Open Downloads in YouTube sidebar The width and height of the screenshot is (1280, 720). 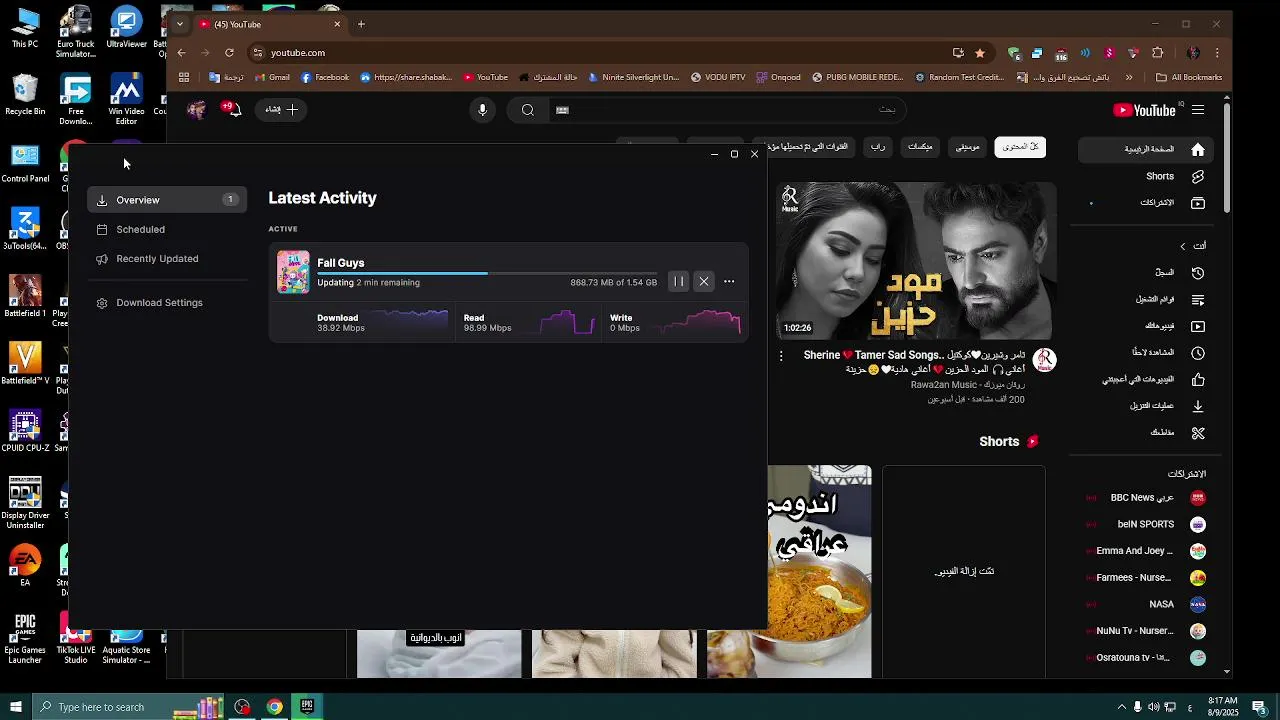point(1151,406)
